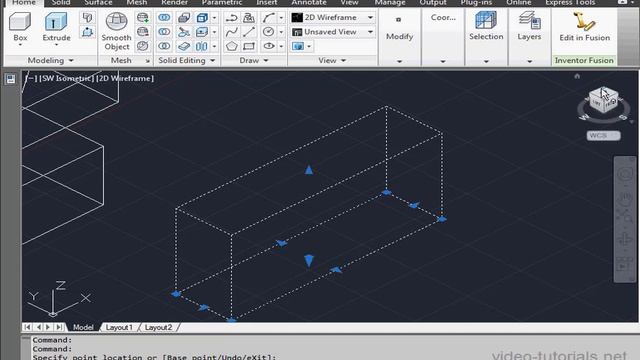Open the Layout1 tab
The image size is (640, 360).
119,327
